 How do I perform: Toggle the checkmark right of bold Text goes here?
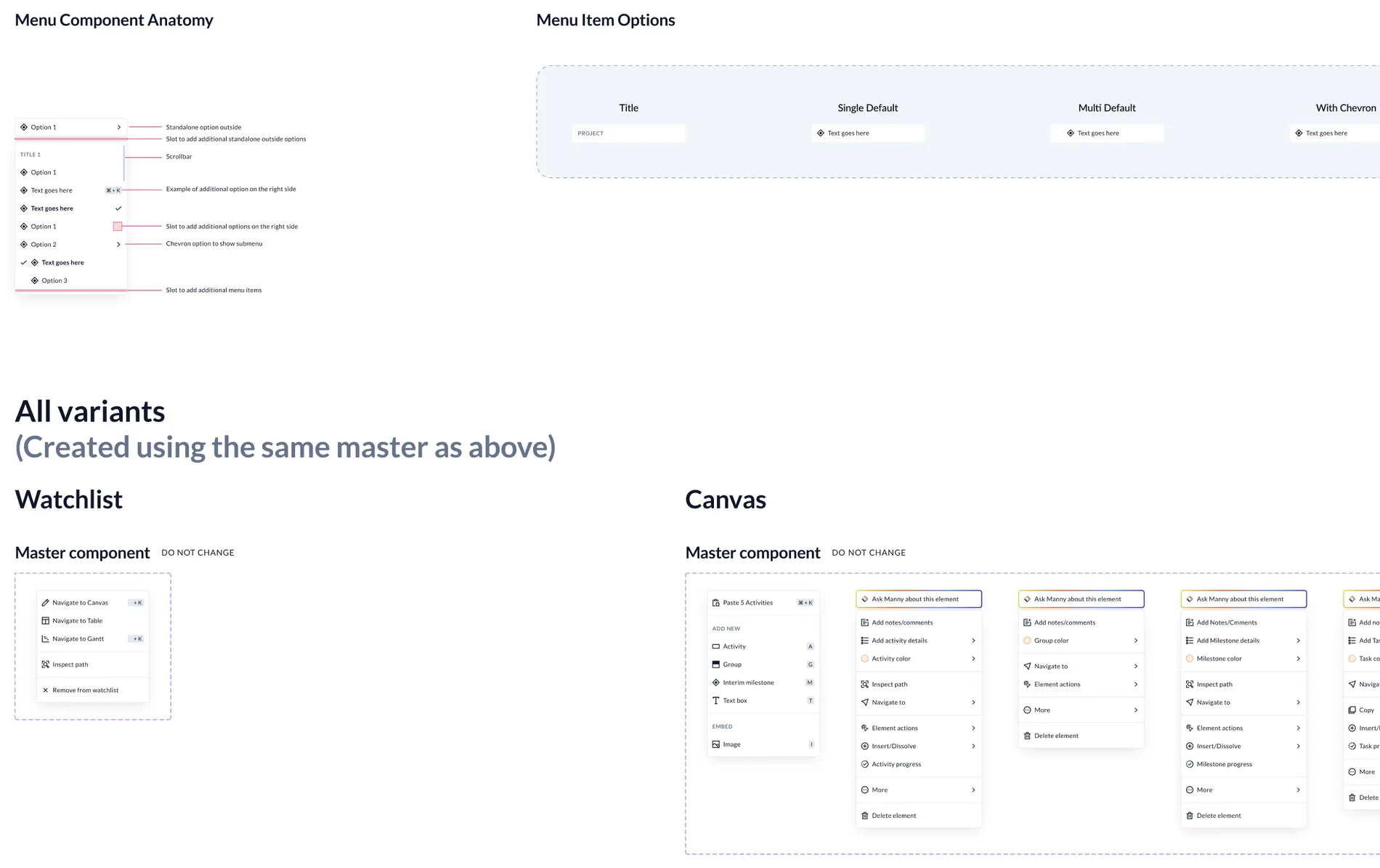(x=118, y=208)
